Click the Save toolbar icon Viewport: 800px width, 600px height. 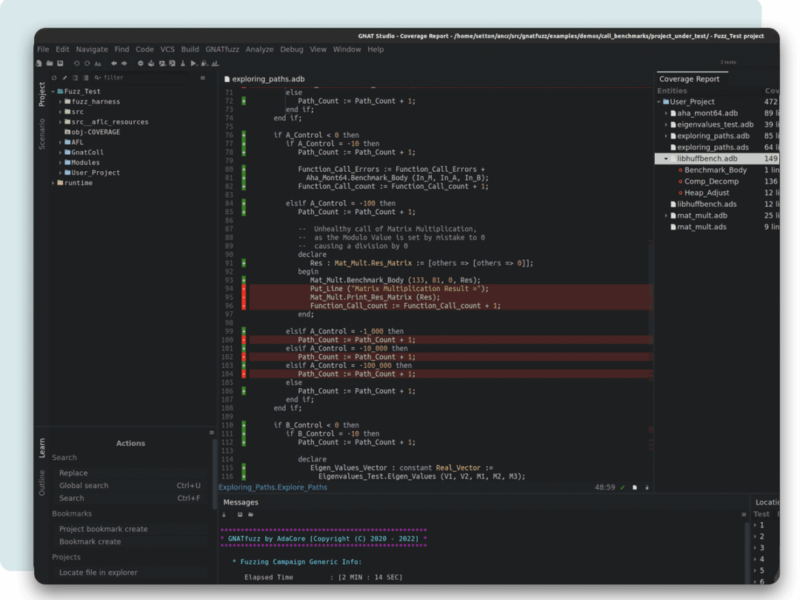(60, 63)
